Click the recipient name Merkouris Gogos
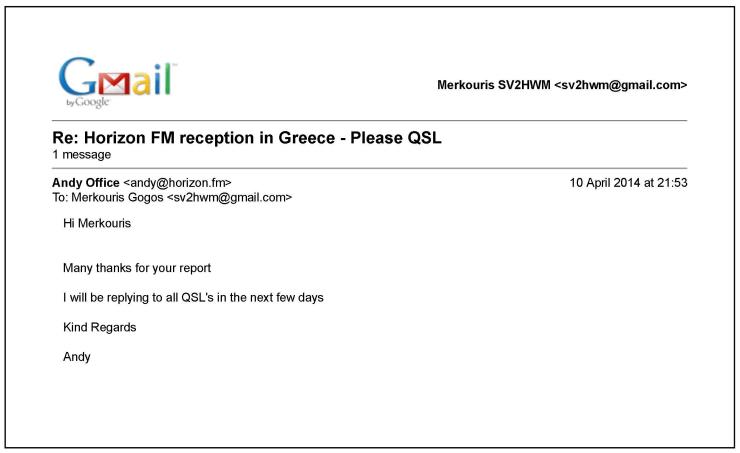 (x=117, y=198)
